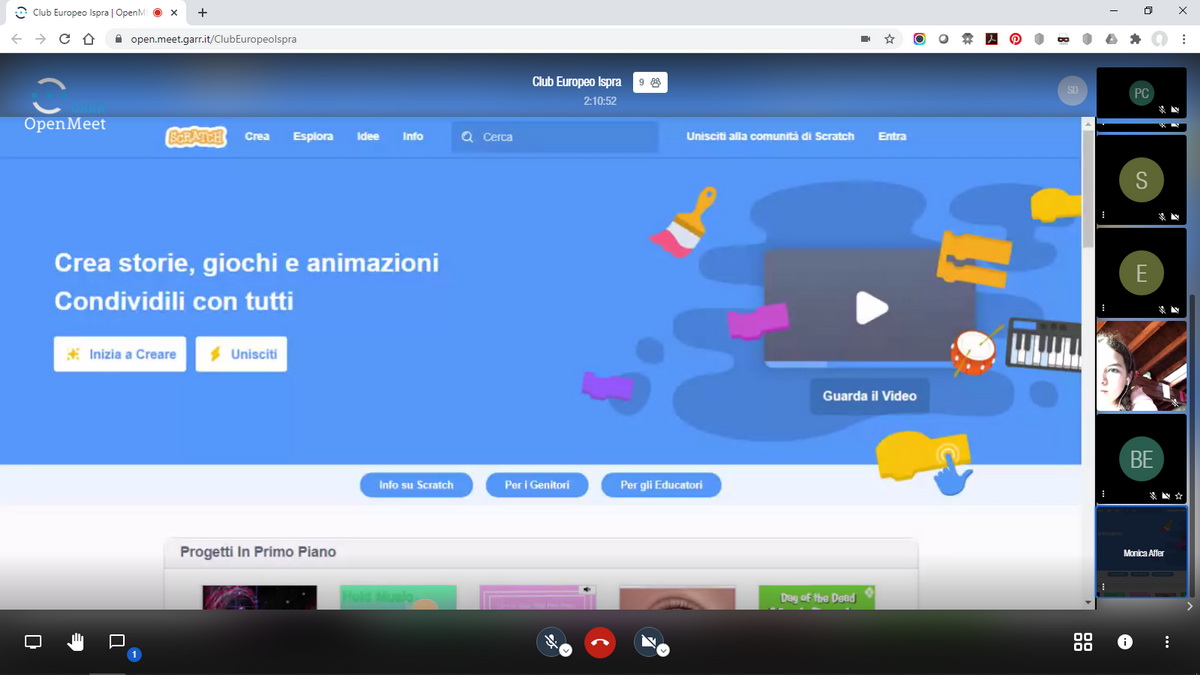Close the Club Europeo Ispra tab
This screenshot has width=1200, height=675.
click(x=174, y=12)
